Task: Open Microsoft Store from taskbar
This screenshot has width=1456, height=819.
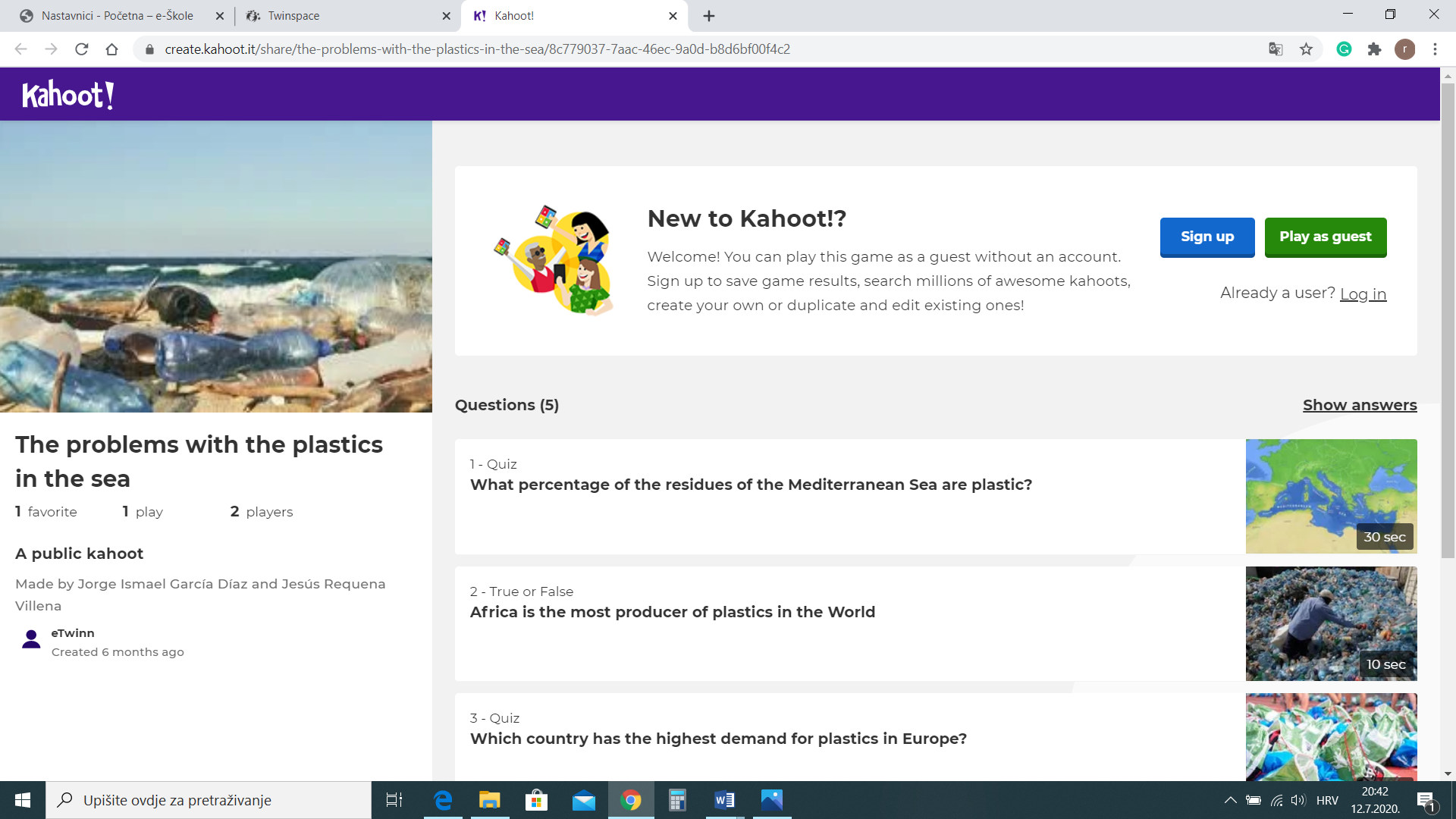Action: click(537, 800)
